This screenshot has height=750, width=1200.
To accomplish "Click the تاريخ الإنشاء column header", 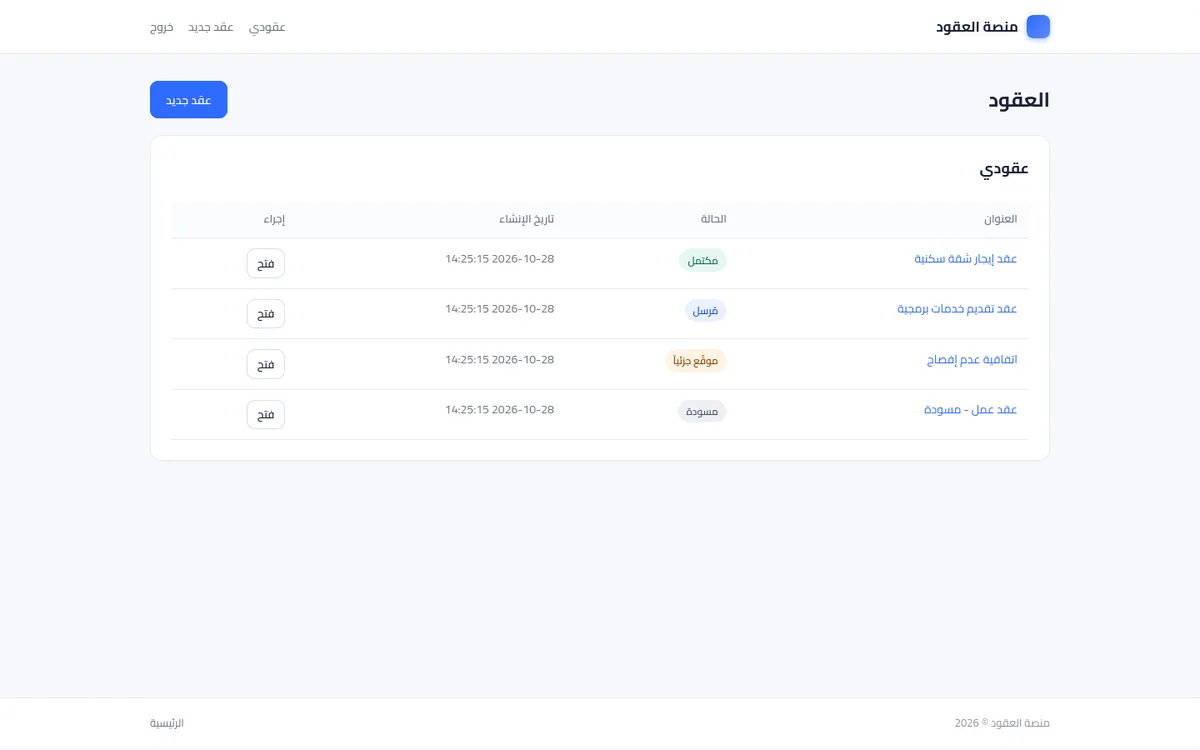I will 527,220.
